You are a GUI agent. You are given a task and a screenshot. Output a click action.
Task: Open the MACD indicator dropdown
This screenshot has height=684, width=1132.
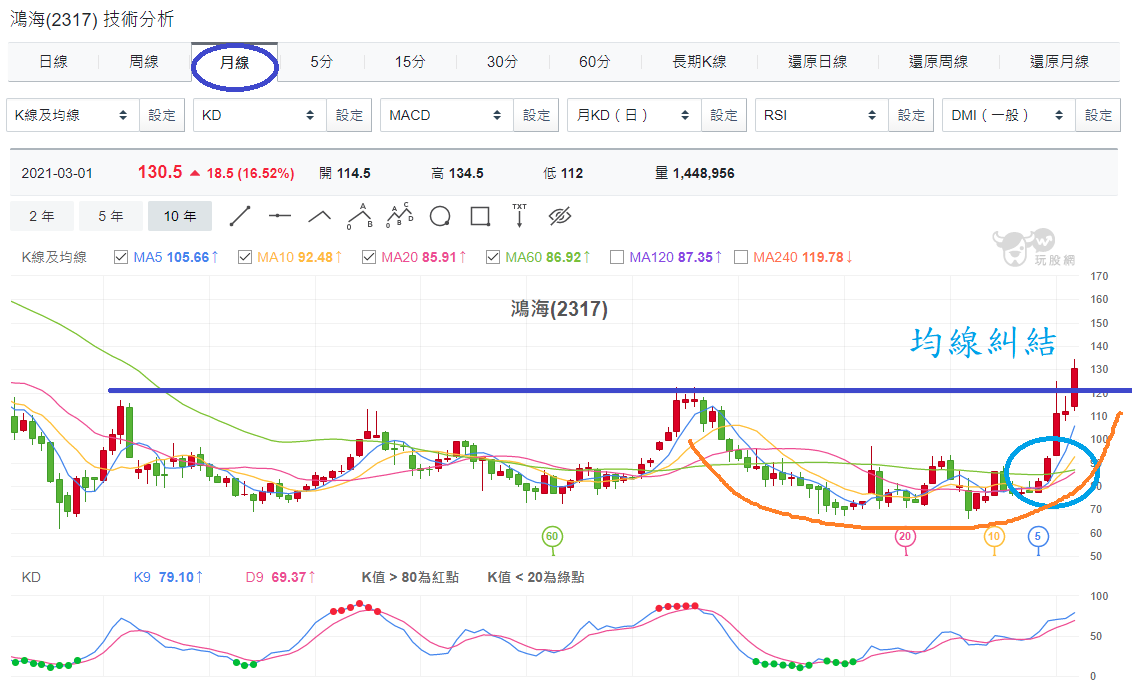coord(447,116)
